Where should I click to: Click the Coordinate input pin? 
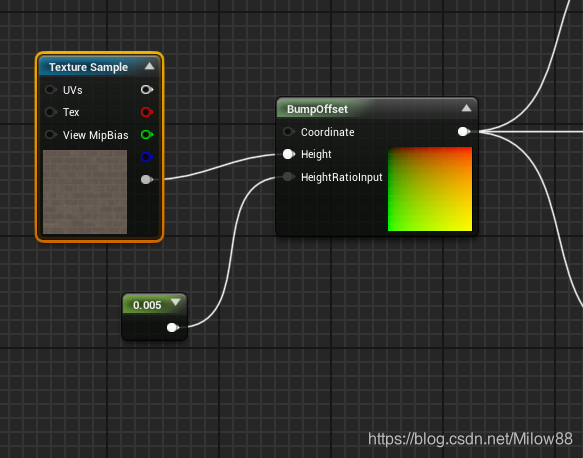click(x=289, y=132)
